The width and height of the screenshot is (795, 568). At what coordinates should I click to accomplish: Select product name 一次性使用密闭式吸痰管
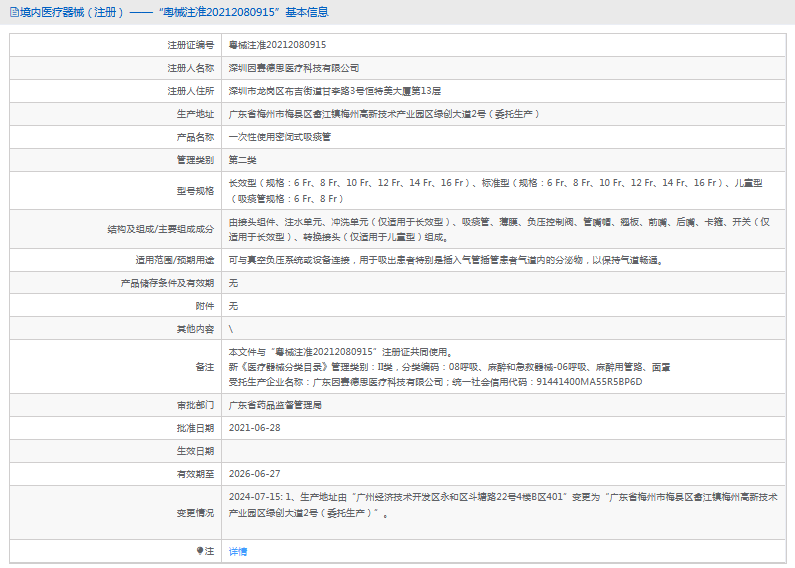tap(279, 137)
